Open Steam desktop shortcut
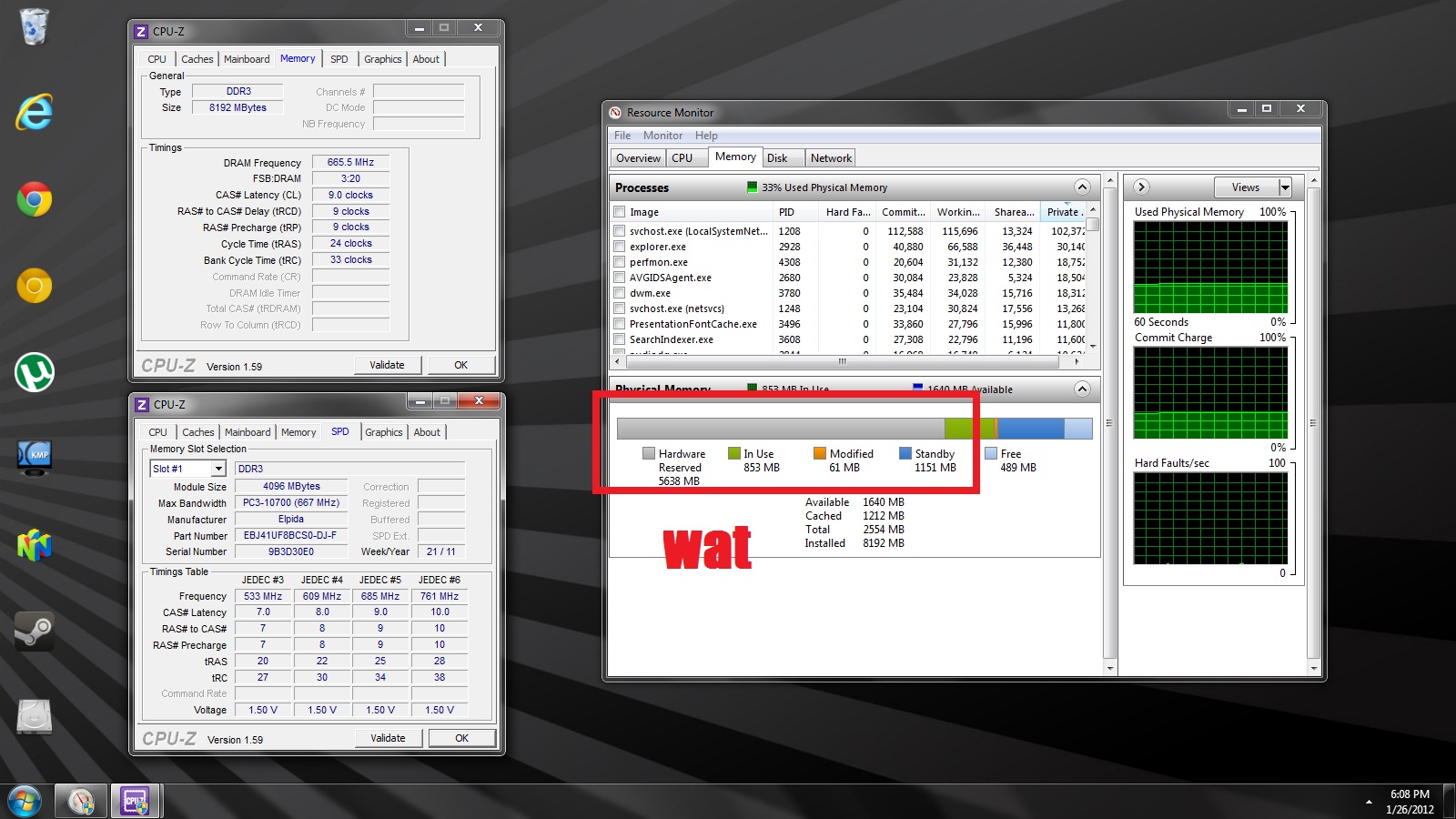This screenshot has height=819, width=1456. point(34,630)
